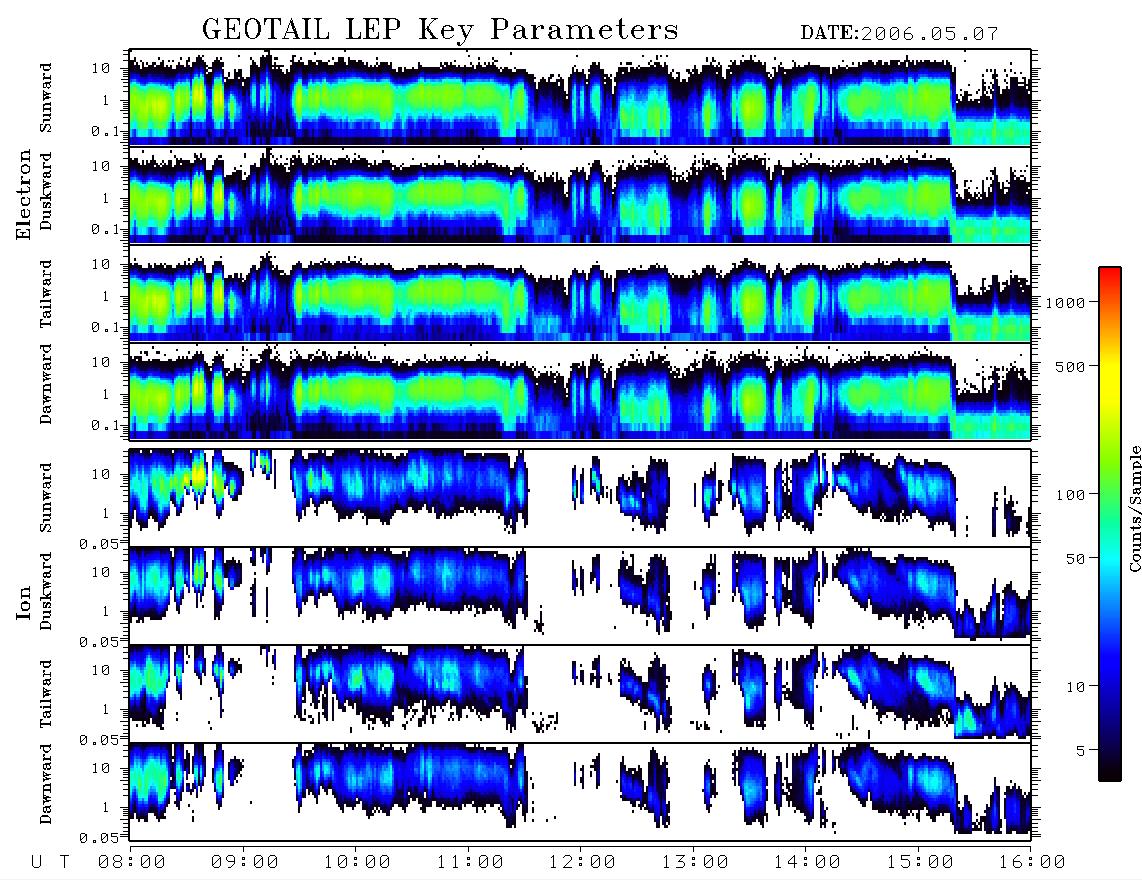Click the Electron Sunward spectrogram panel
The width and height of the screenshot is (1142, 880).
point(580,97)
